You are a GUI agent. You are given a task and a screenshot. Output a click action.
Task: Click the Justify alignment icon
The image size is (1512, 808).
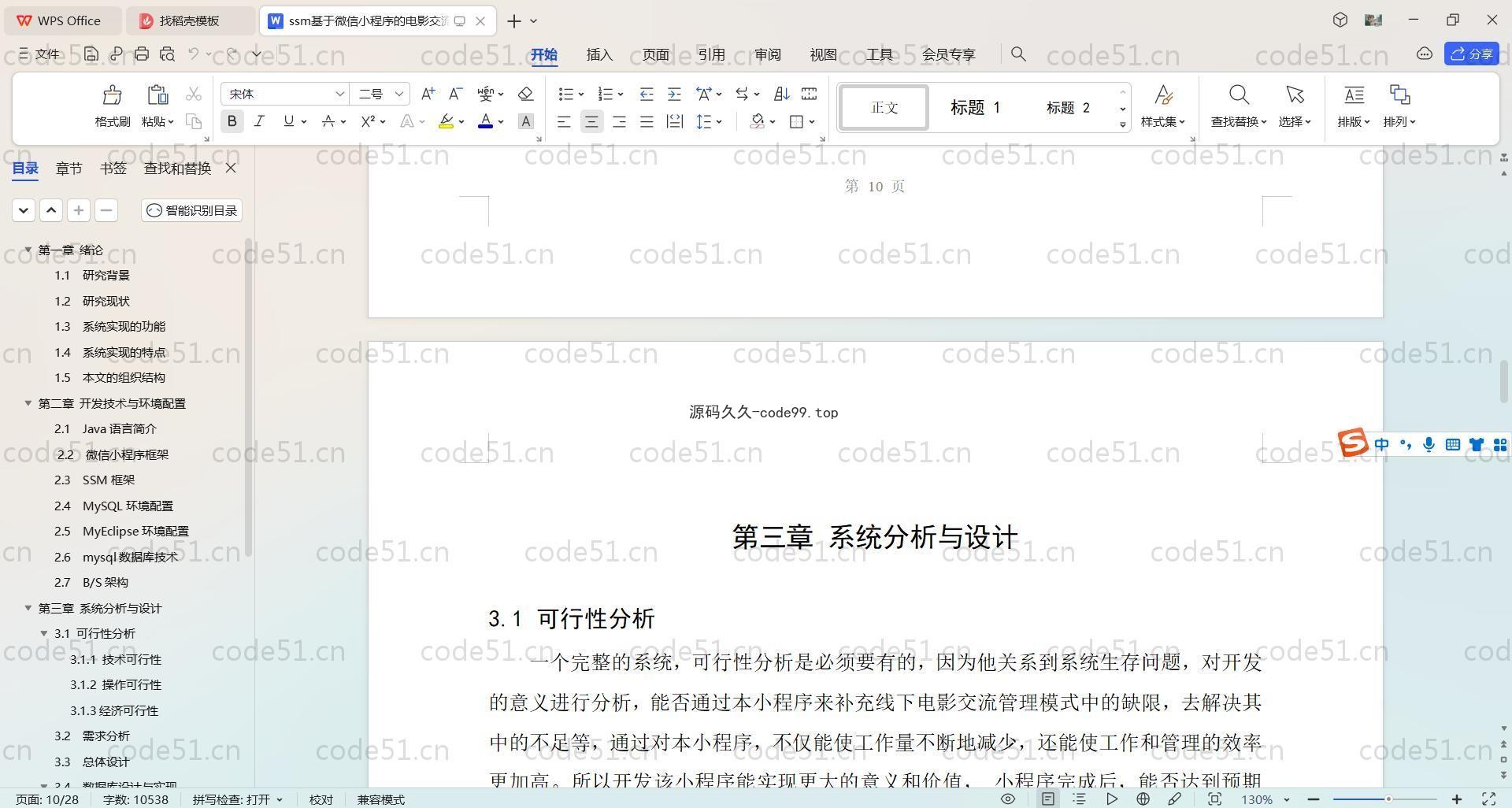click(647, 121)
